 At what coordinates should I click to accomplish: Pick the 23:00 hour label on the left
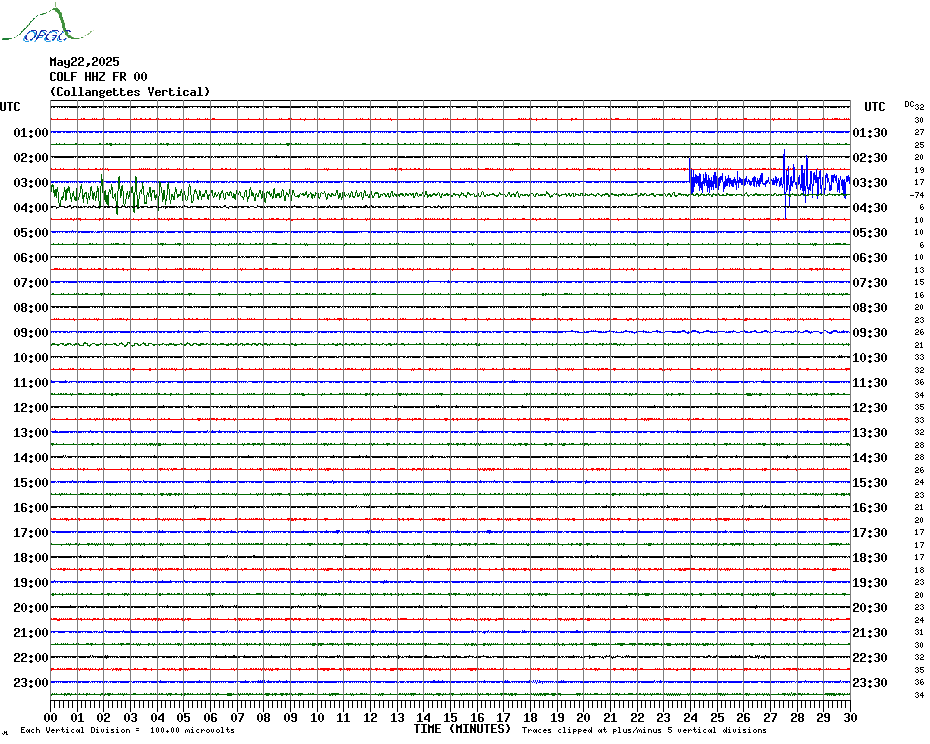[x=31, y=683]
